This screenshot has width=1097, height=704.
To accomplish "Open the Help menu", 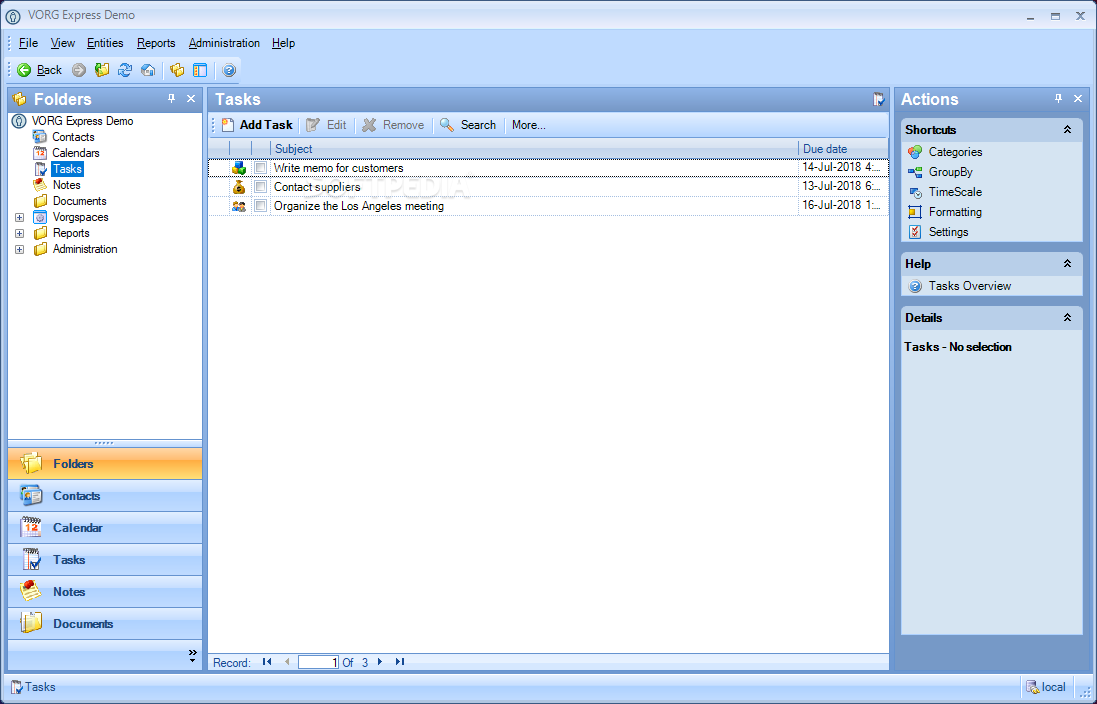I will click(x=283, y=43).
